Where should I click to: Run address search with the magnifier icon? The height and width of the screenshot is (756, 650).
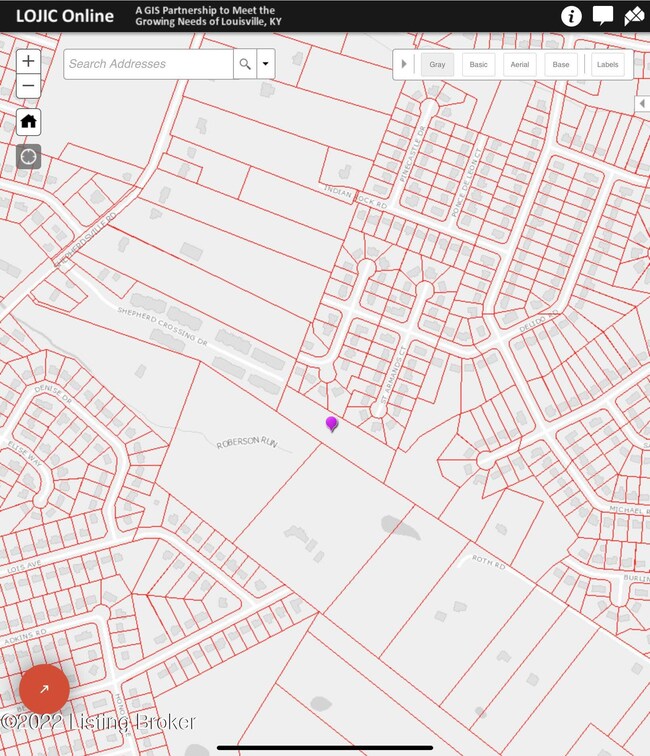245,64
